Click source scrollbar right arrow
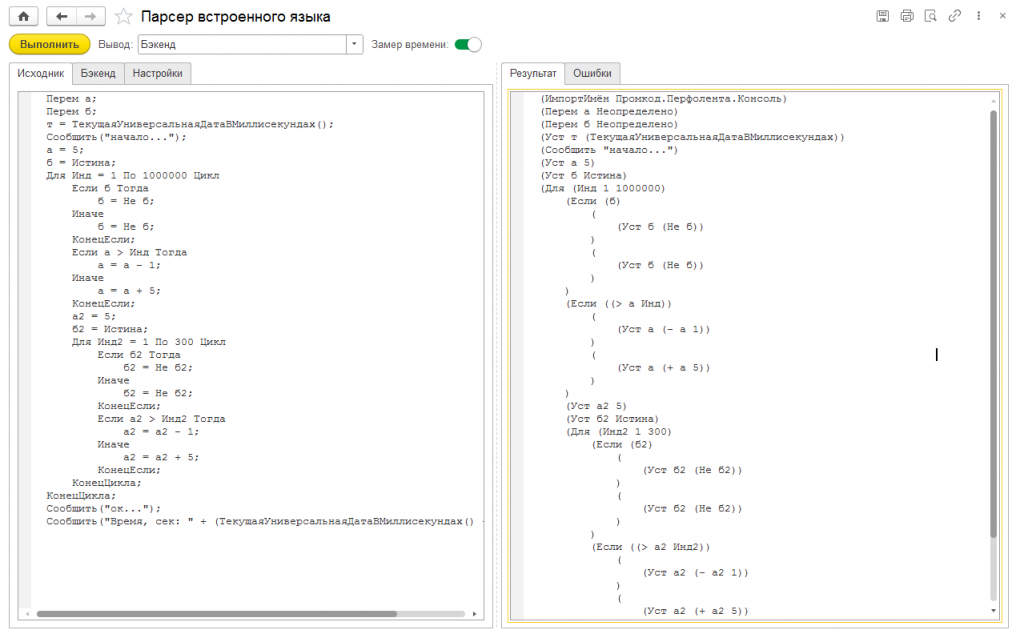Viewport: 1024px width, 638px height. pos(474,614)
